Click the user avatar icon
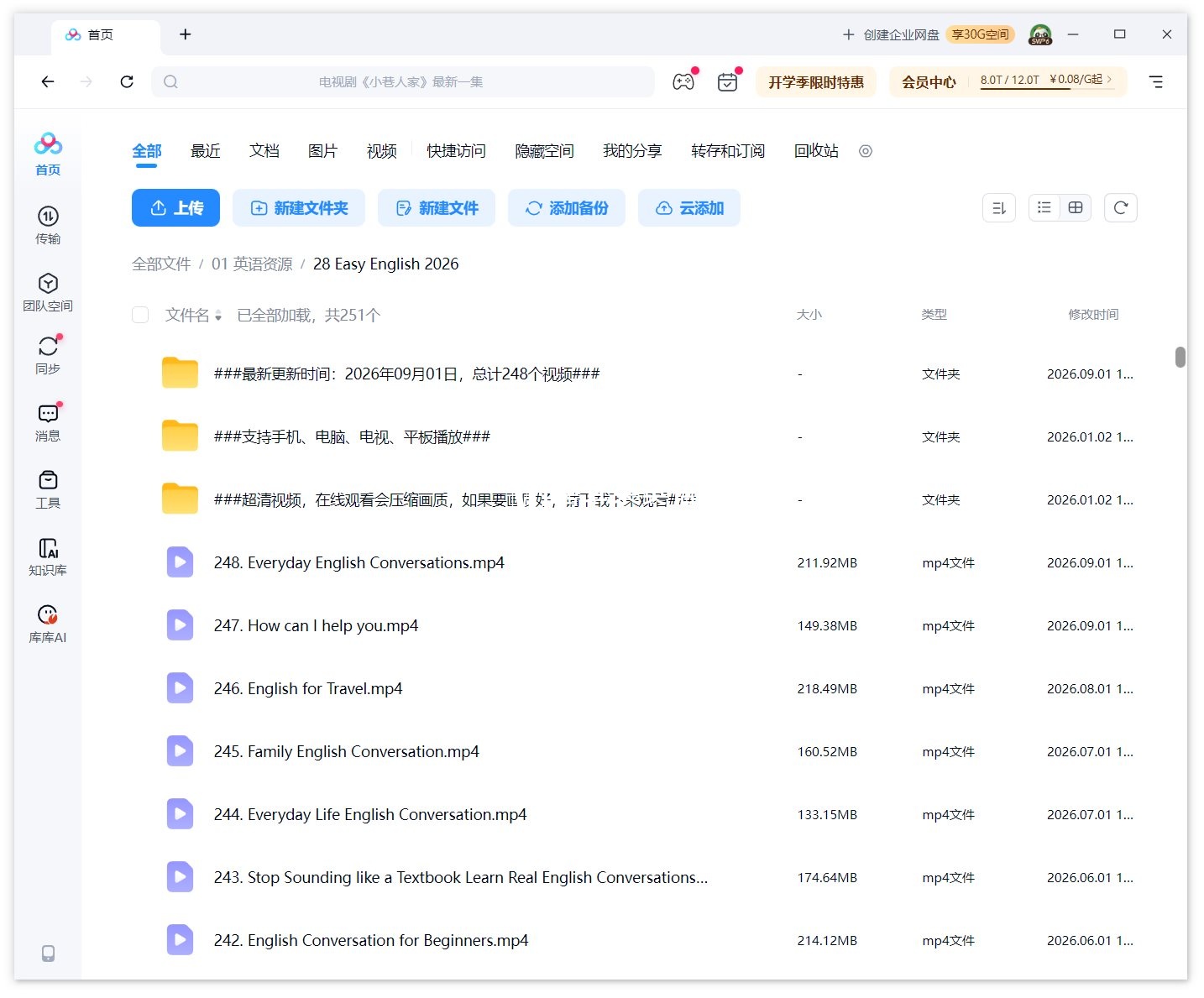Screen dimensions: 1204x998 coord(1040,34)
